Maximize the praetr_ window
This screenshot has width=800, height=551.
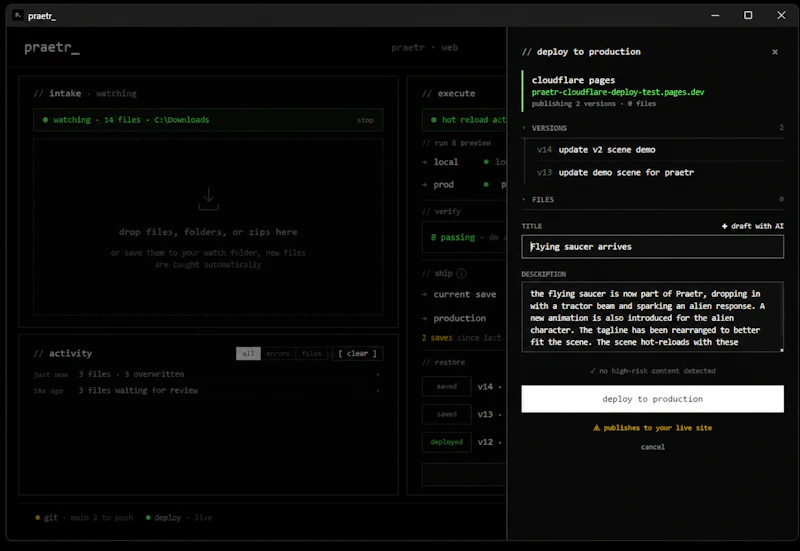tap(748, 15)
